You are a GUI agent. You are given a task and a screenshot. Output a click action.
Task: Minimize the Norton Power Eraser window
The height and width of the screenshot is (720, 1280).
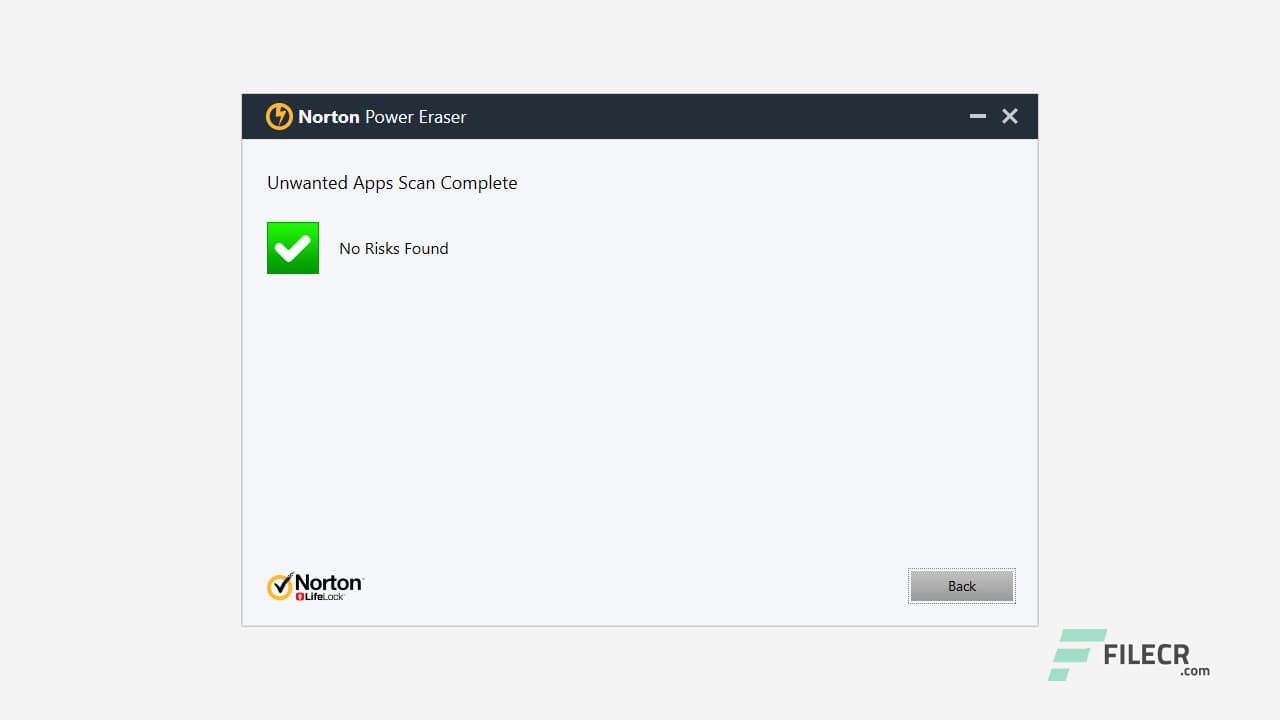(977, 116)
